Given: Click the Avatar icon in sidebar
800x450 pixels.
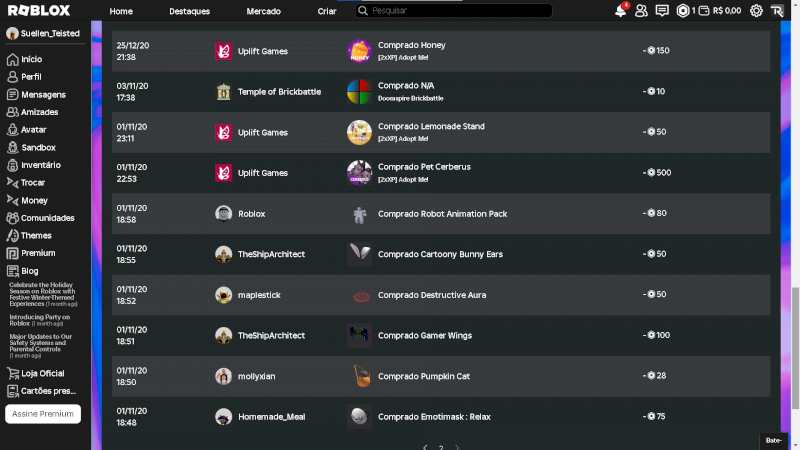Looking at the screenshot, I should point(13,130).
